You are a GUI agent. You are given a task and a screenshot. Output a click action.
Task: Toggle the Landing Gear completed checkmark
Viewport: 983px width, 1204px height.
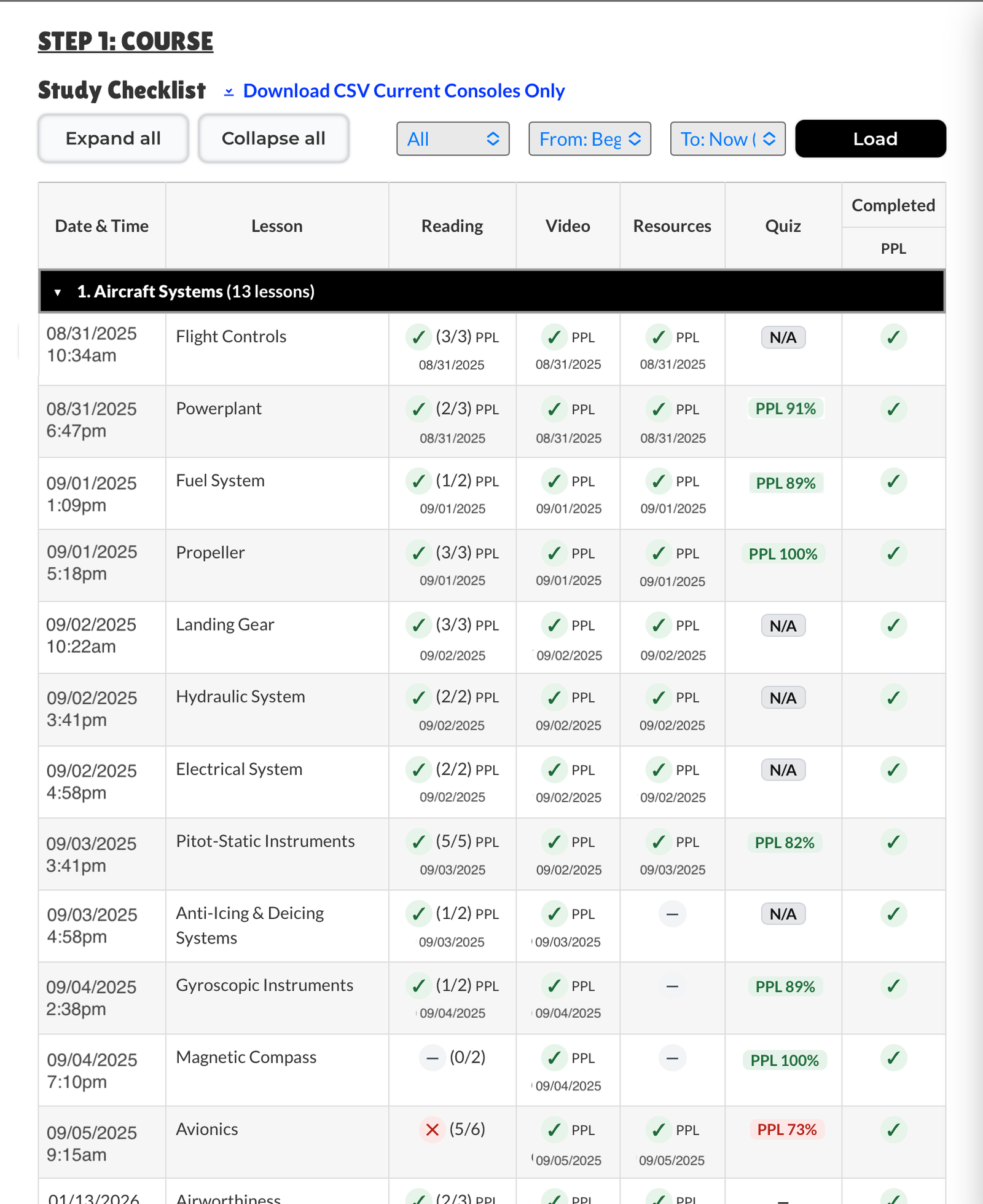[893, 626]
